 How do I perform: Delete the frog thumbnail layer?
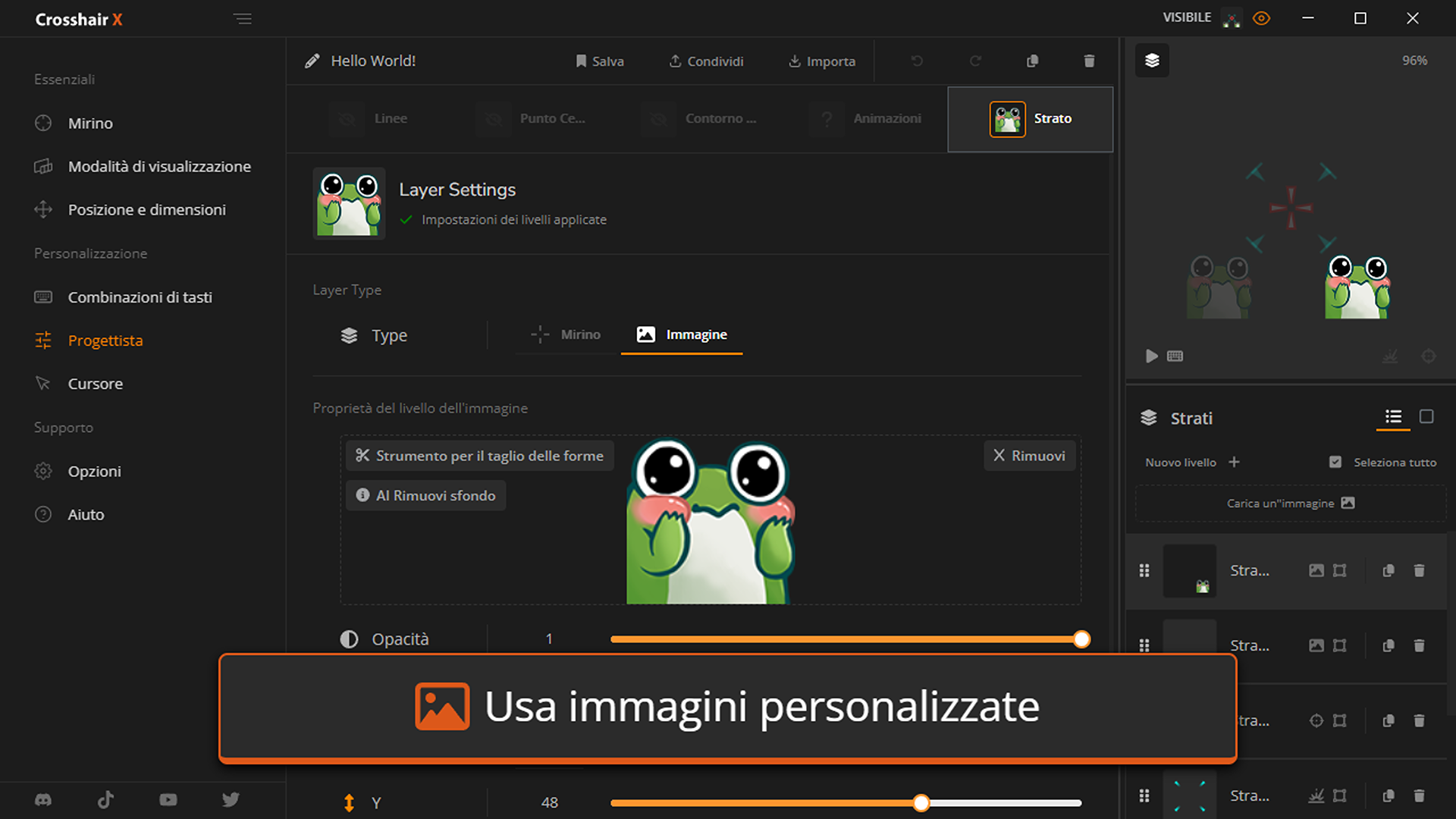point(1419,570)
